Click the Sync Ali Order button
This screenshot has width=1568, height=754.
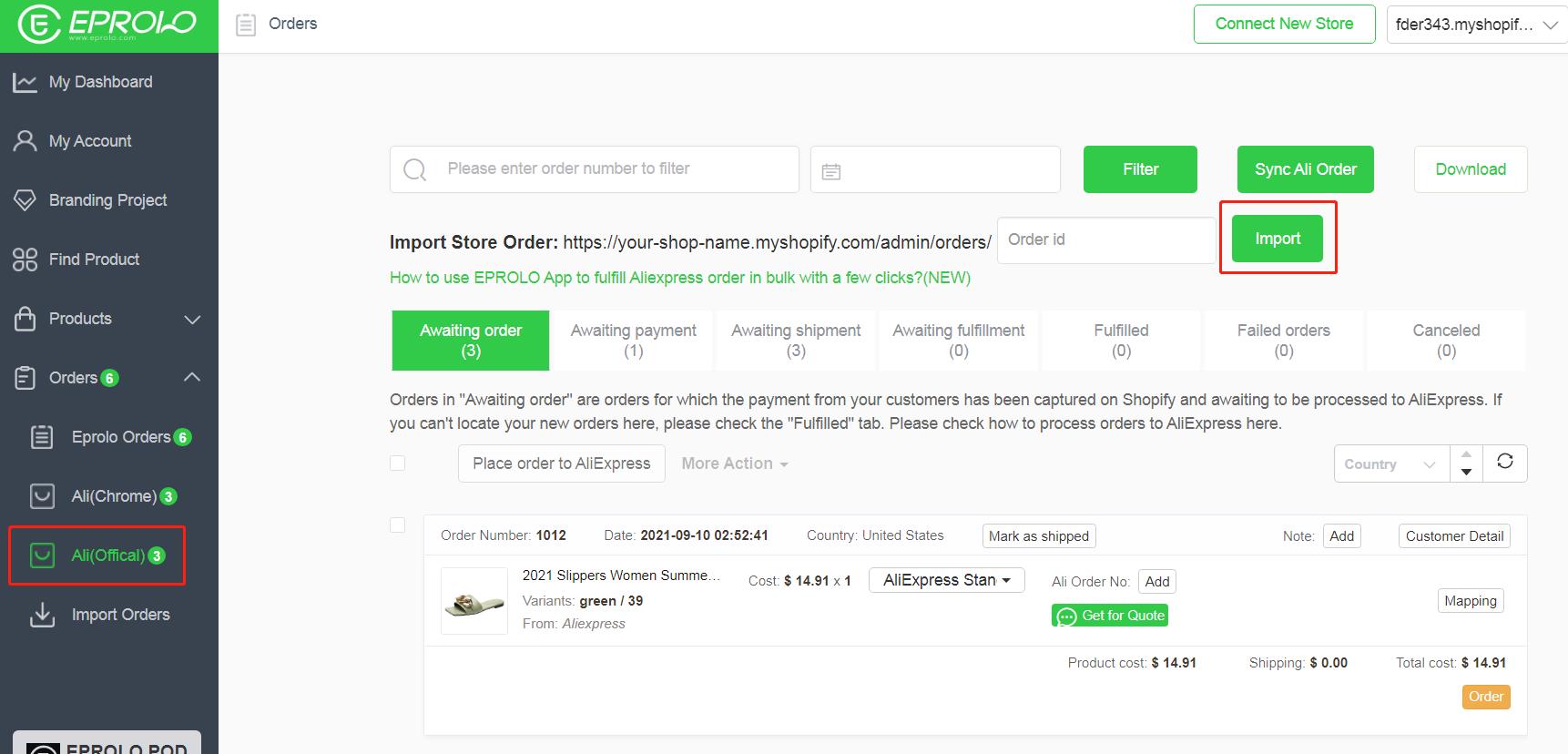coord(1305,169)
